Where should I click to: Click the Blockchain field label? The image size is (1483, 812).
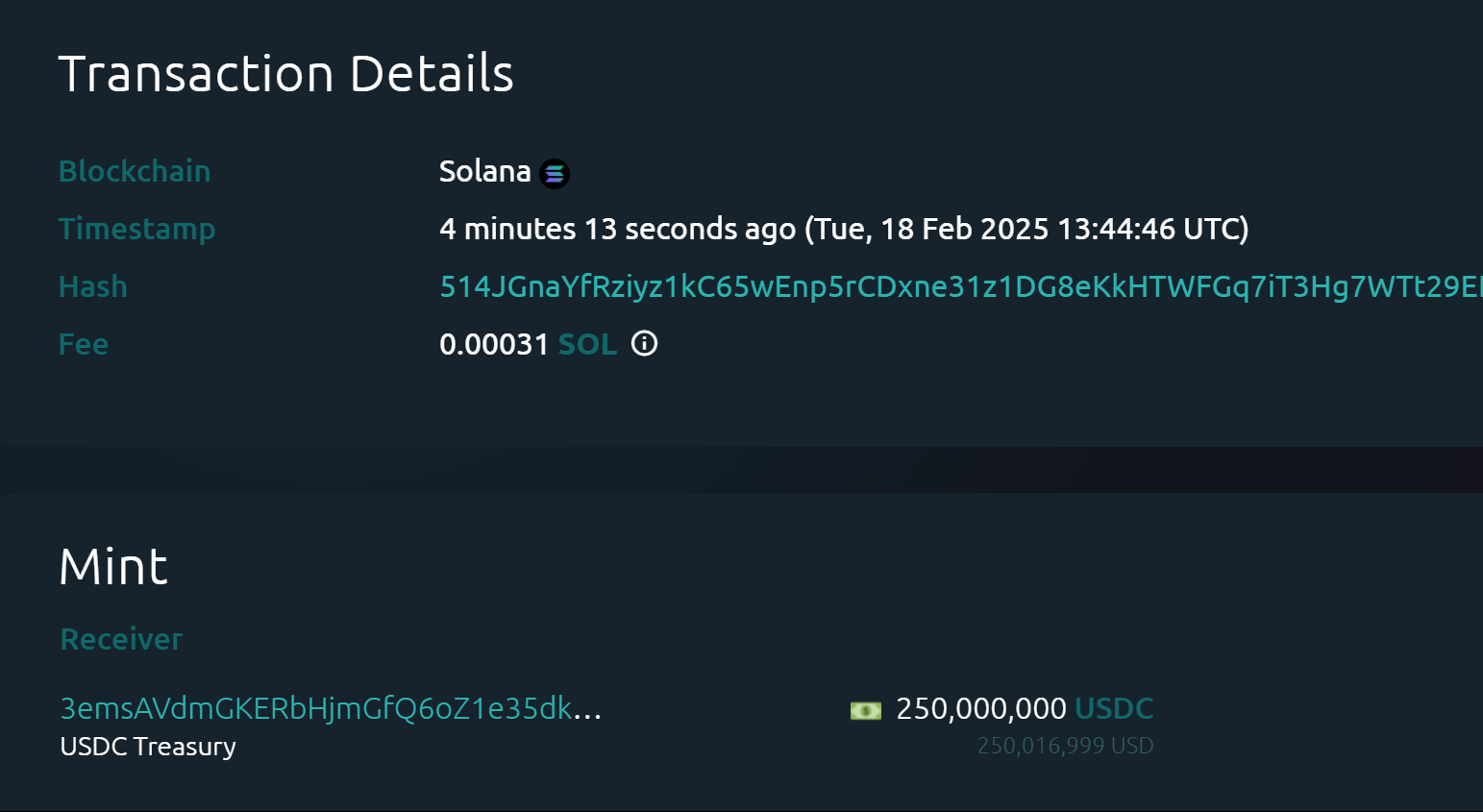tap(135, 170)
